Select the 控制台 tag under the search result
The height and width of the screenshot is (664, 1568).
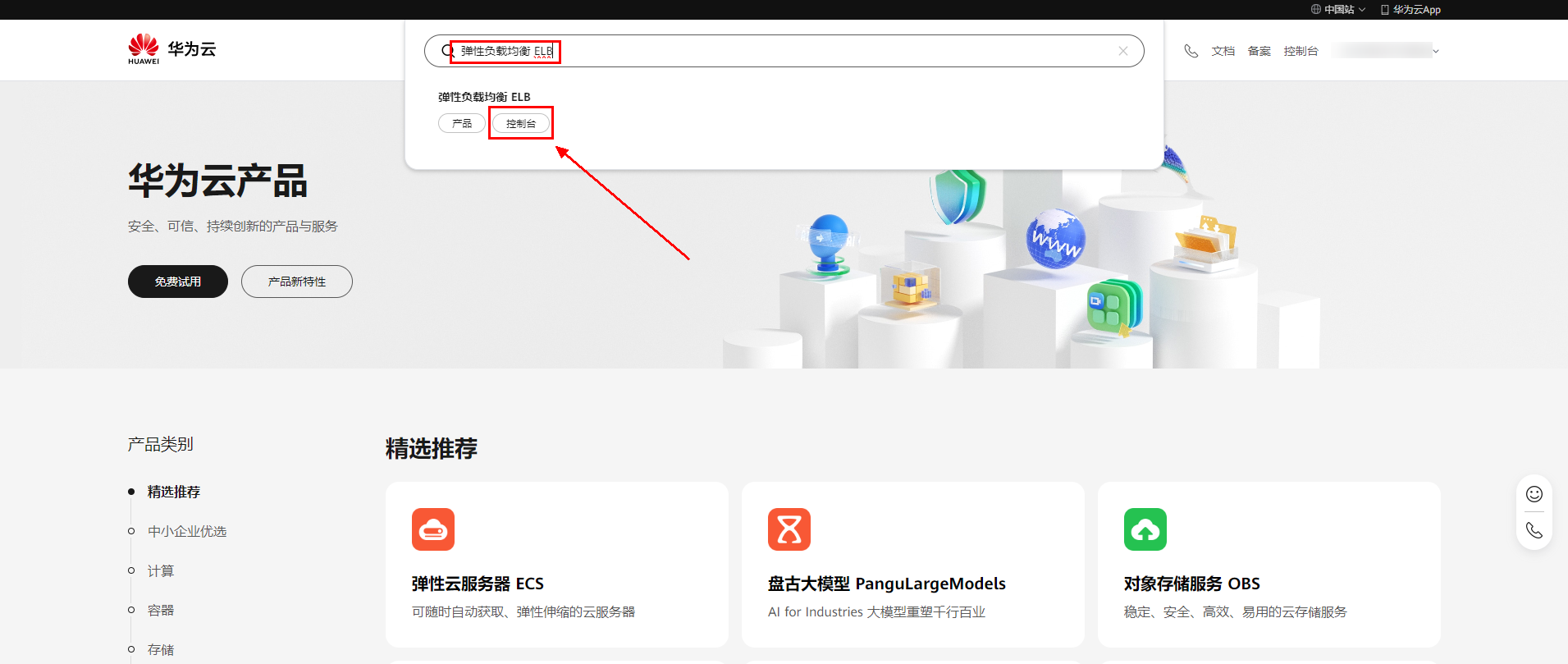tap(521, 123)
